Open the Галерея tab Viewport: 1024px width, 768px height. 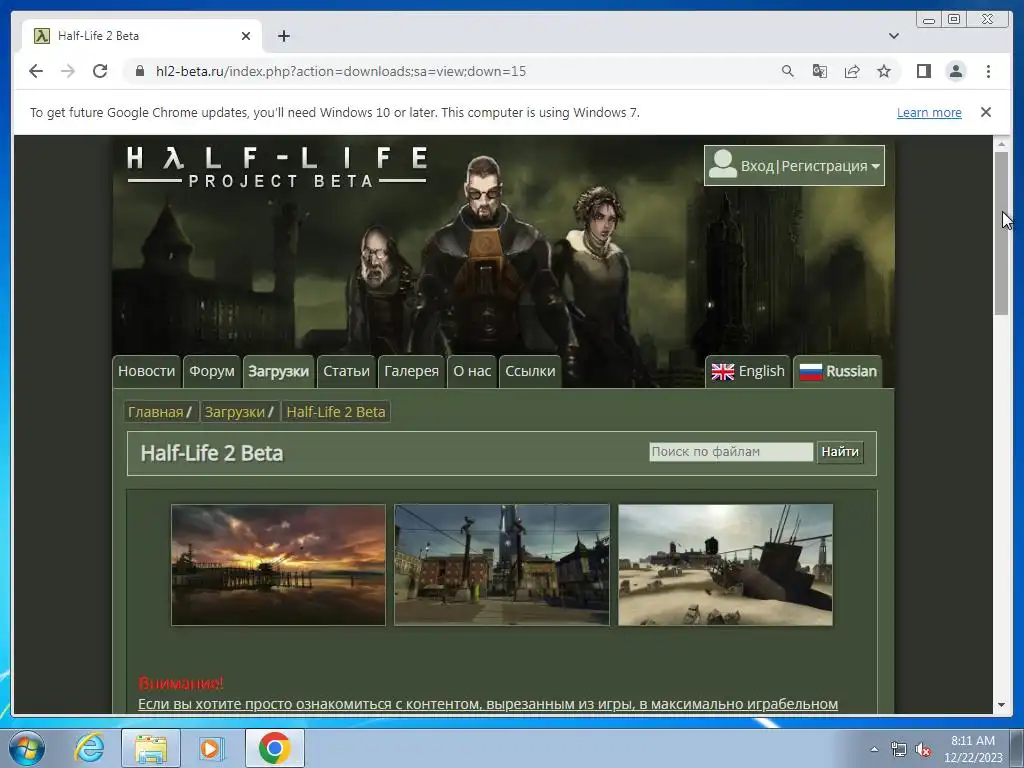pos(411,371)
